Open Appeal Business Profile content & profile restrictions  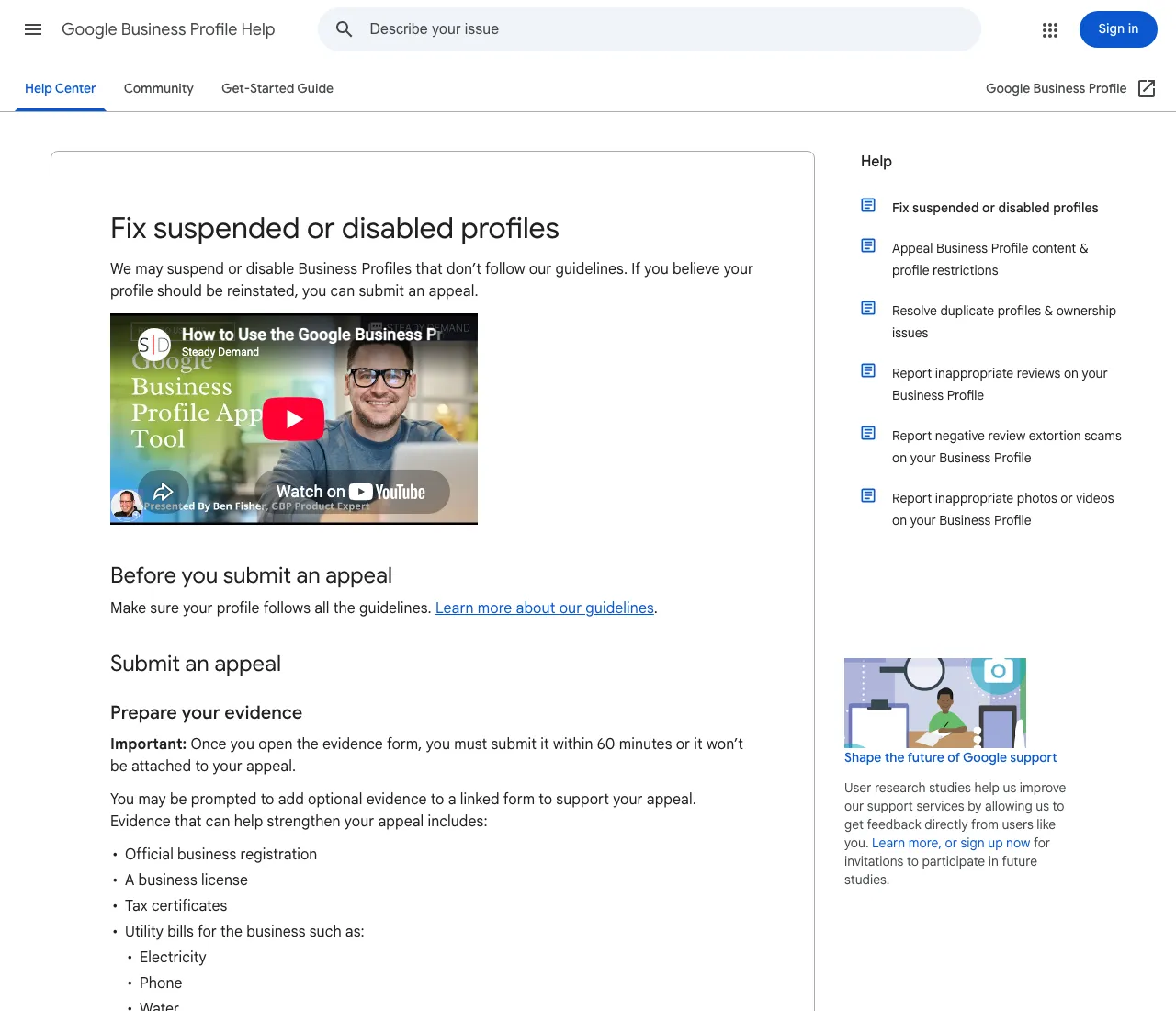990,259
